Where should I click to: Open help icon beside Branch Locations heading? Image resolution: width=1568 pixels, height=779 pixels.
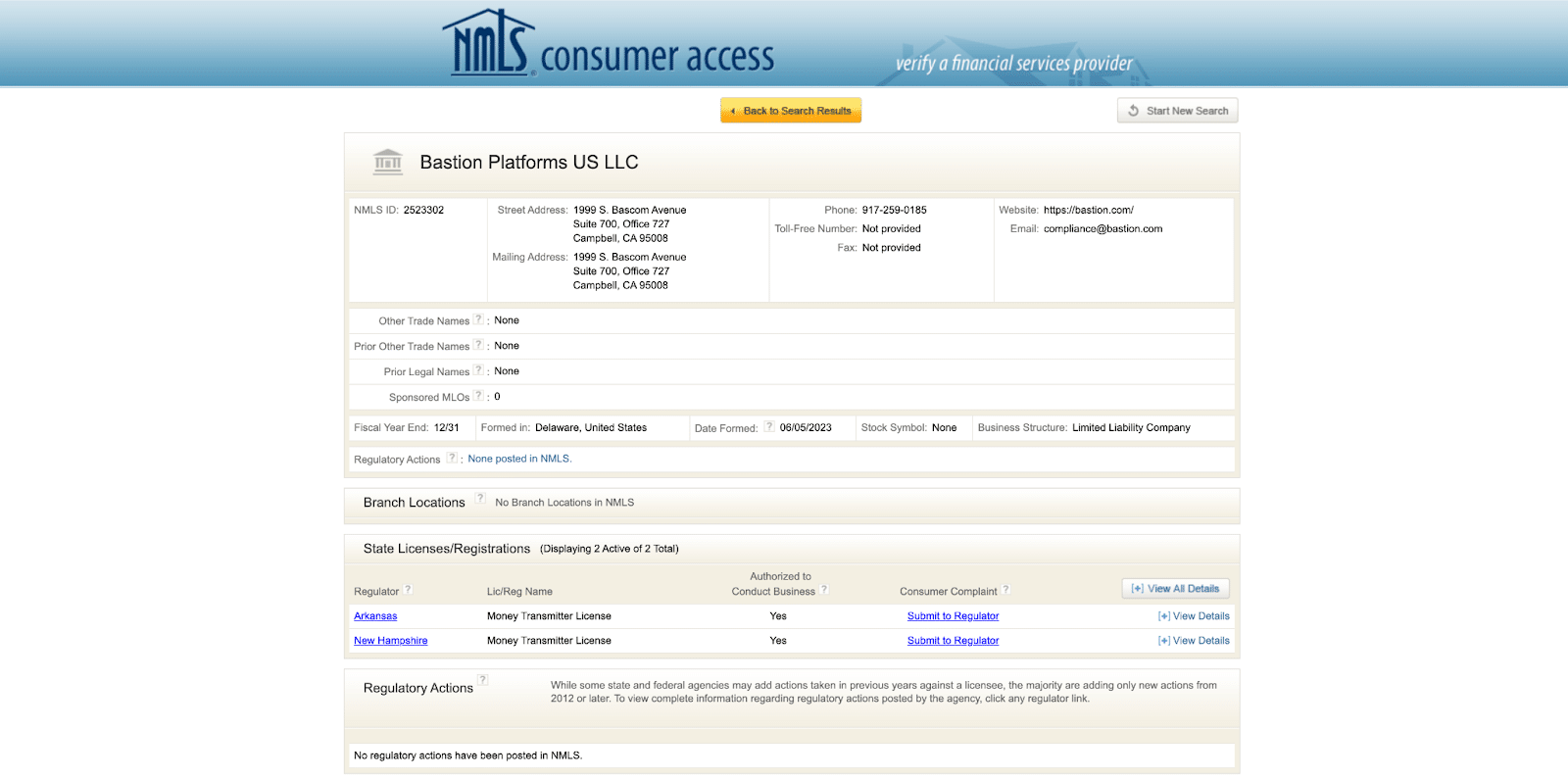pyautogui.click(x=480, y=499)
